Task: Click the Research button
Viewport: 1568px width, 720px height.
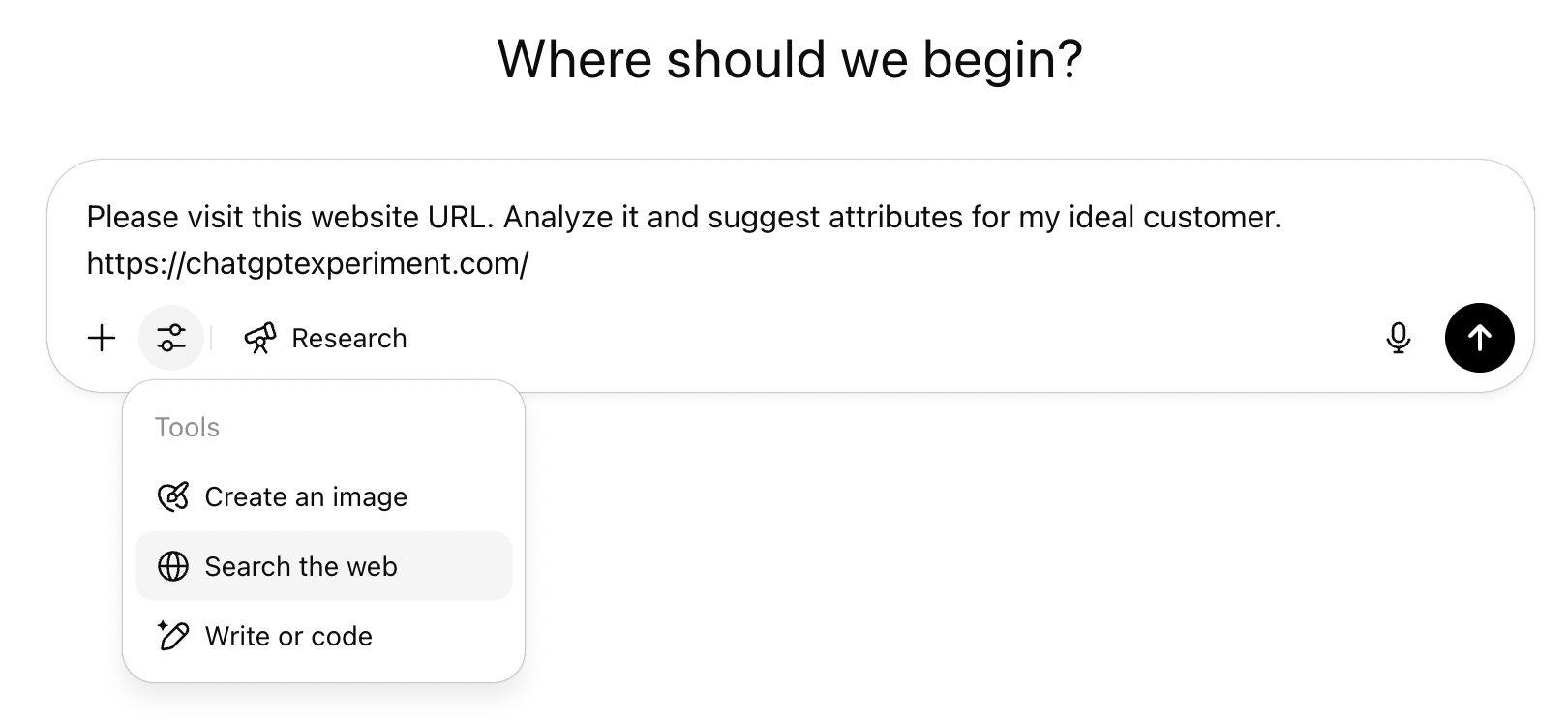Action: pos(324,338)
